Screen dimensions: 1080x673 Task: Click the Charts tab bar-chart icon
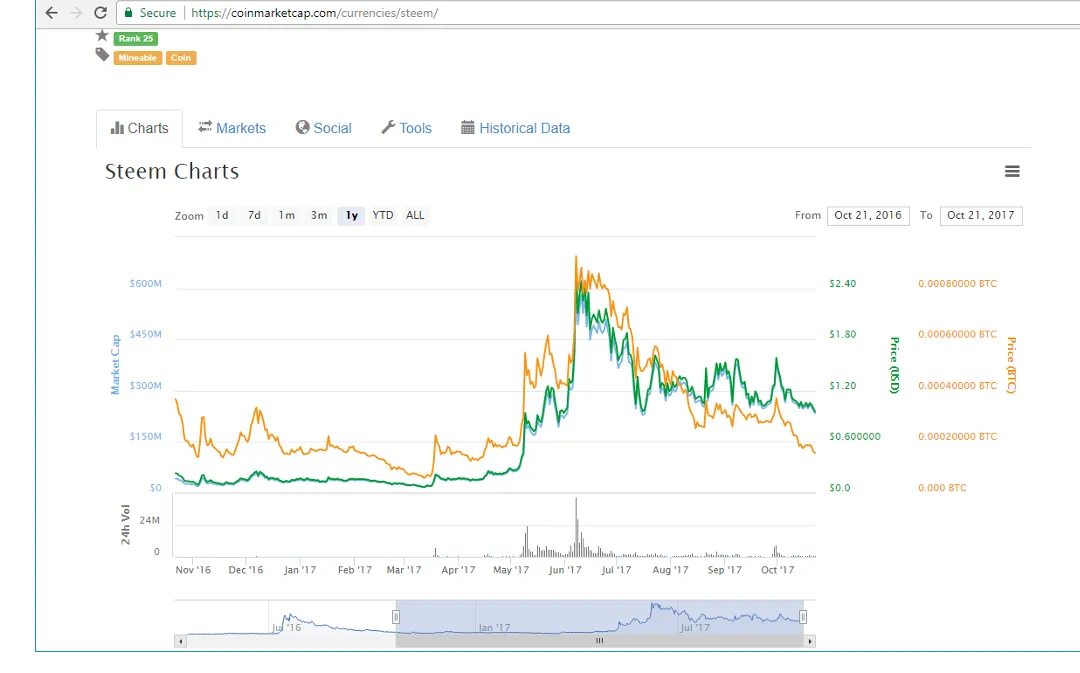coord(117,127)
